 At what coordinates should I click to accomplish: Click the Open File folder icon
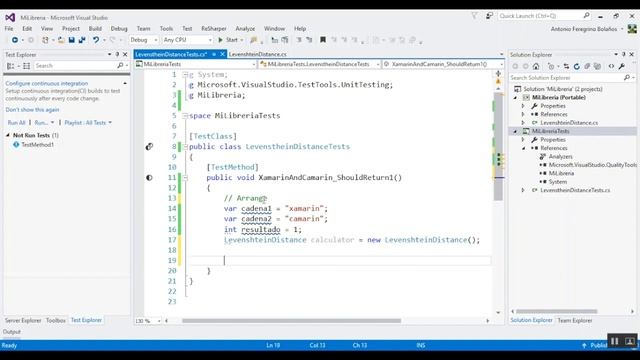[61, 40]
